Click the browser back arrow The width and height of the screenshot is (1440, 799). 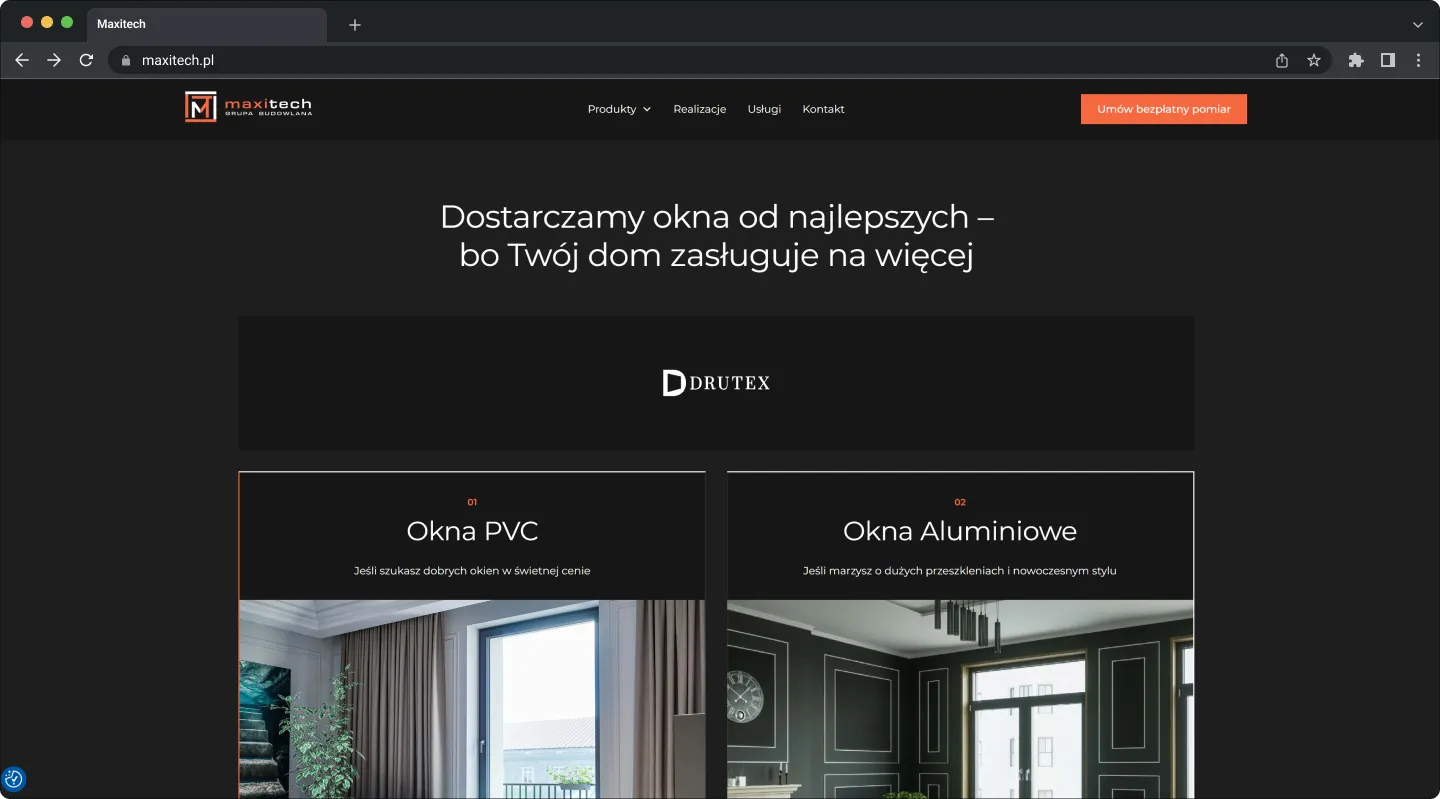coord(22,60)
